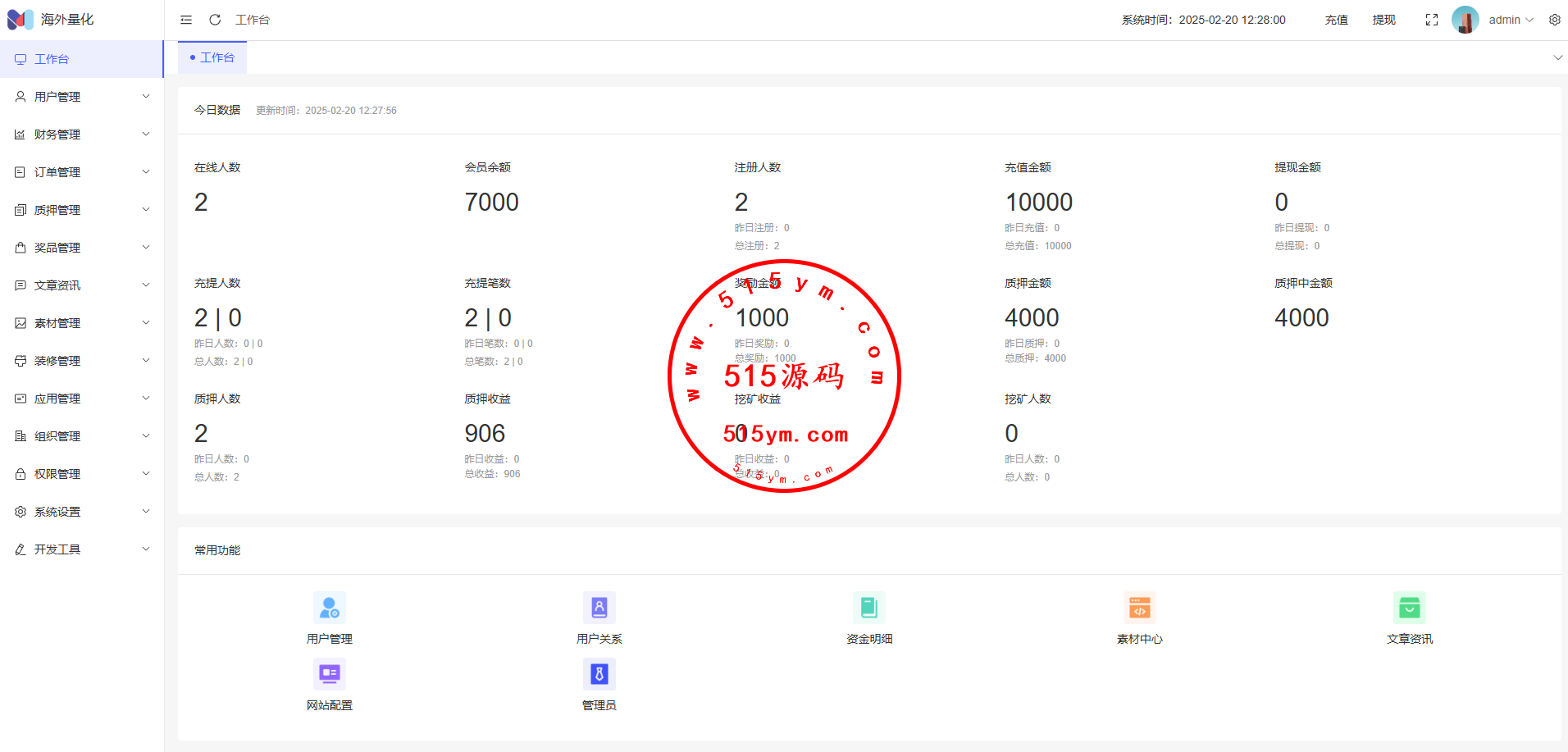Viewport: 1568px width, 752px height.
Task: Click the 提现 button in header
Action: pyautogui.click(x=1383, y=20)
